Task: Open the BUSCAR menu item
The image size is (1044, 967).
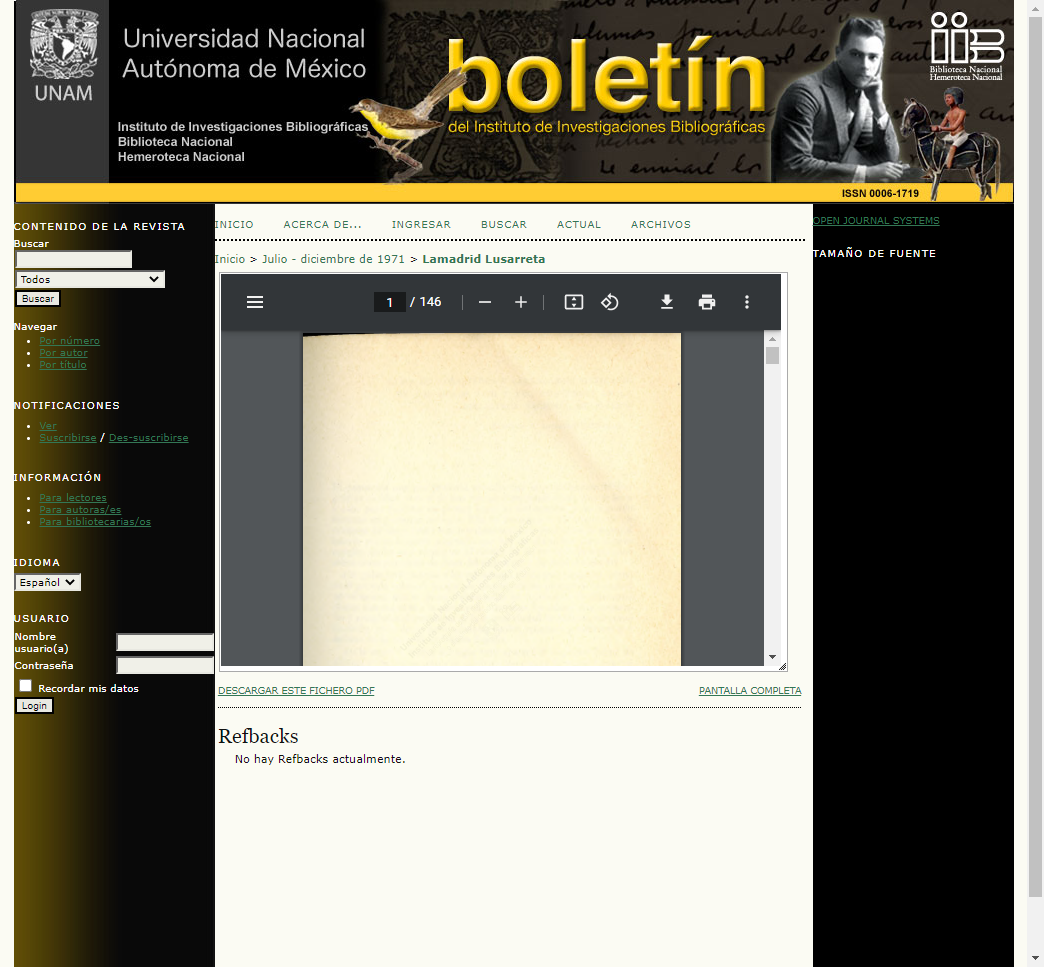Action: (x=503, y=225)
